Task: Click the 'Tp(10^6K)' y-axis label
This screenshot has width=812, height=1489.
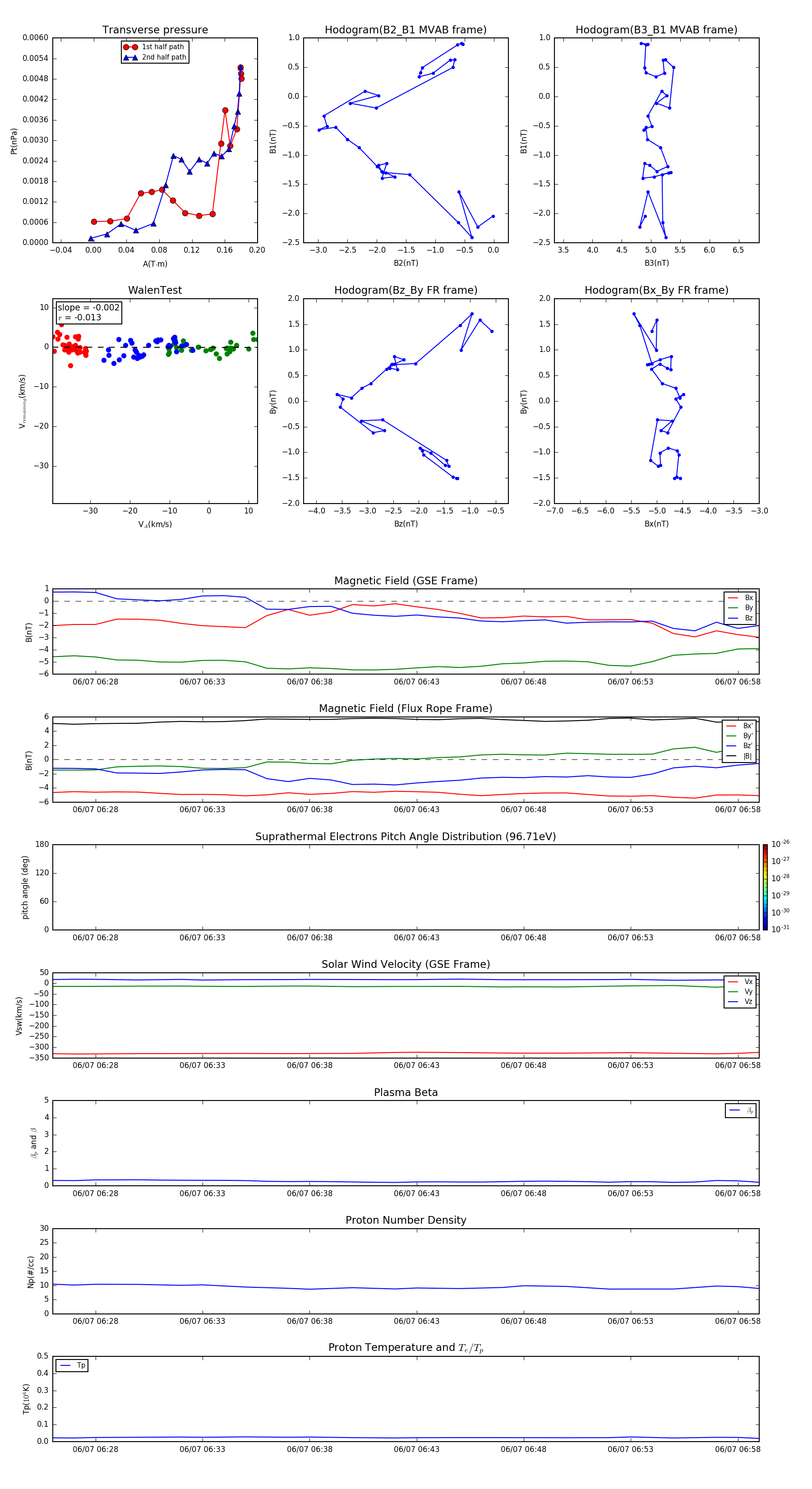Action: [x=26, y=1399]
